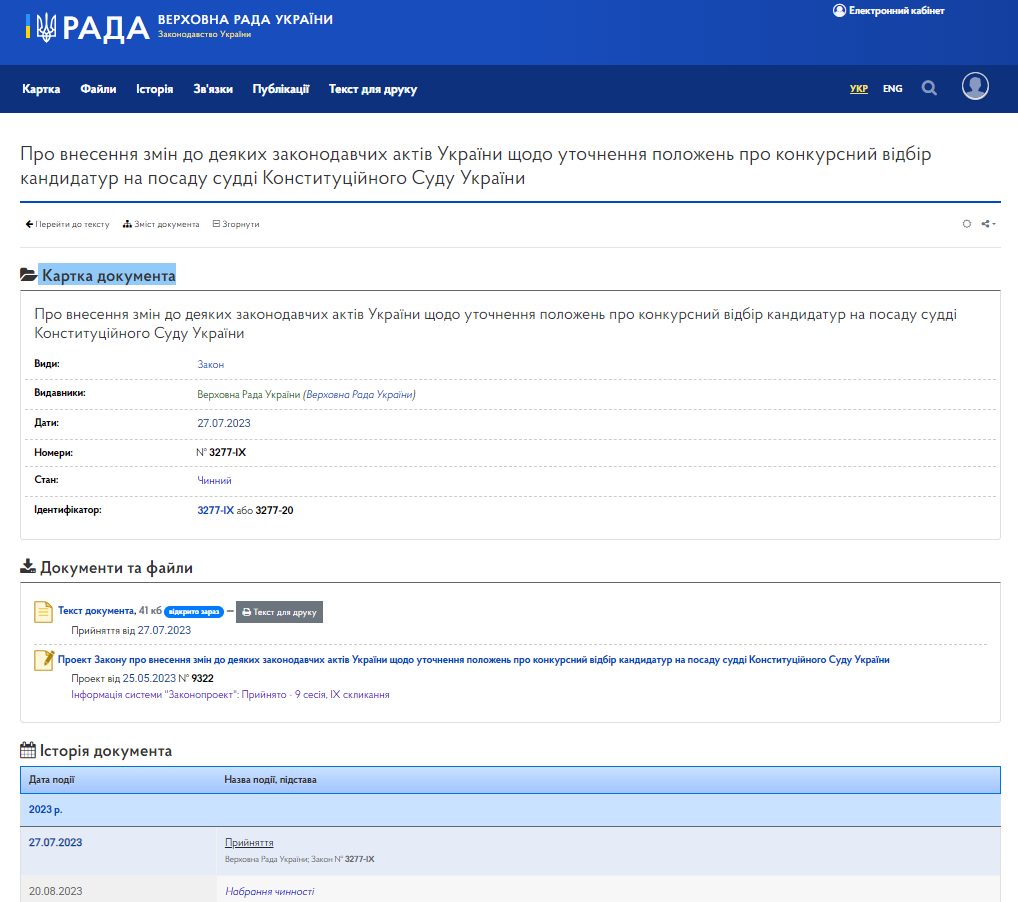Switch interface language to ENG
Screen dimensions: 1018x902
click(x=891, y=88)
